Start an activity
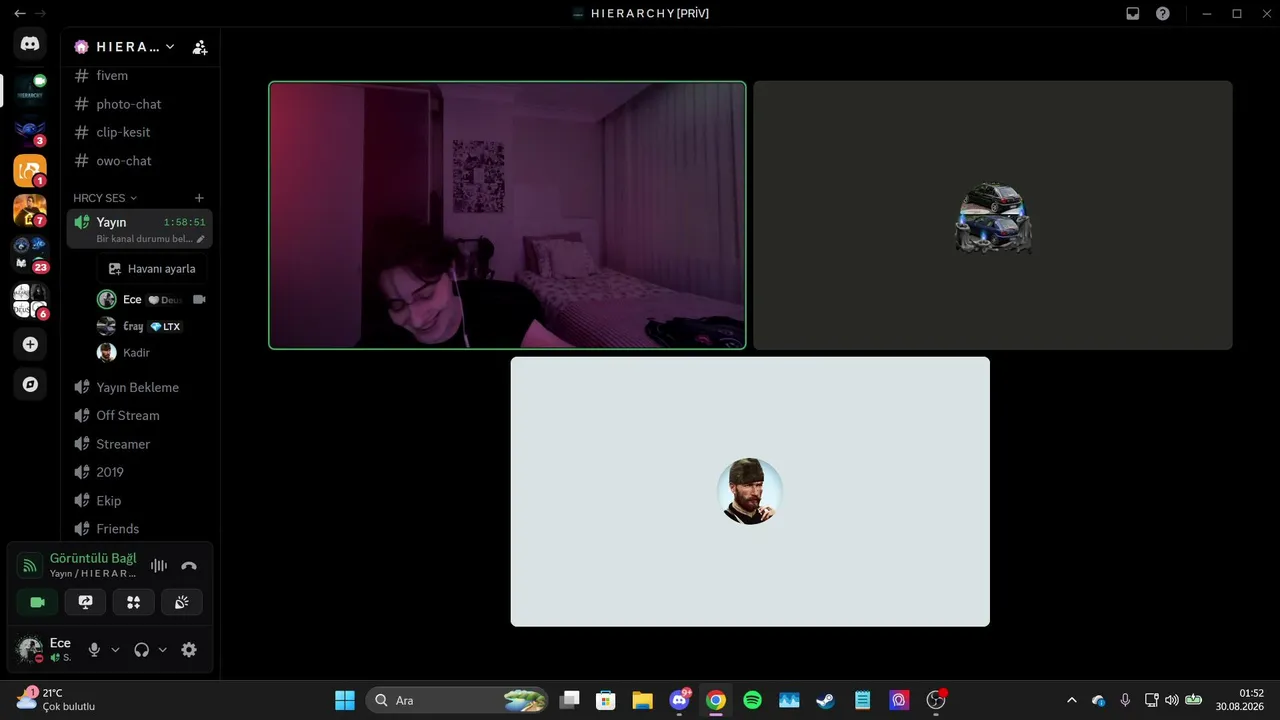 point(133,602)
